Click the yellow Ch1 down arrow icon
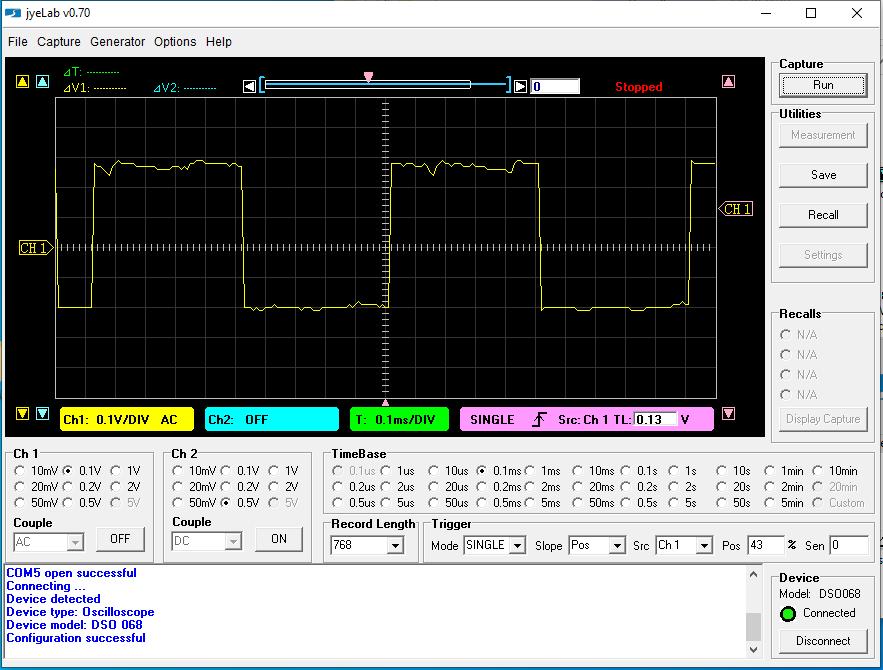The height and width of the screenshot is (670, 883). 22,413
